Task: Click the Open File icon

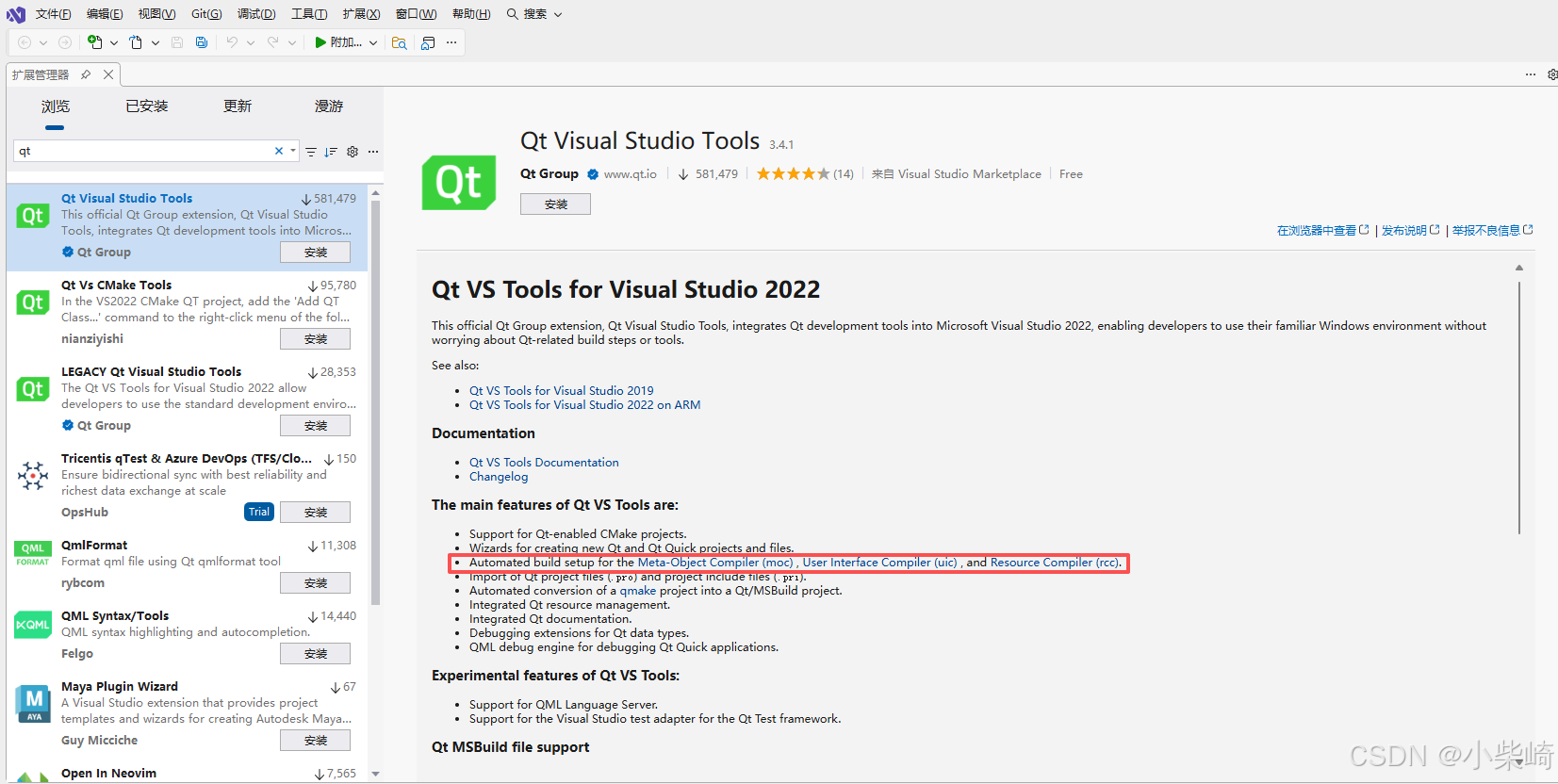Action: point(136,42)
